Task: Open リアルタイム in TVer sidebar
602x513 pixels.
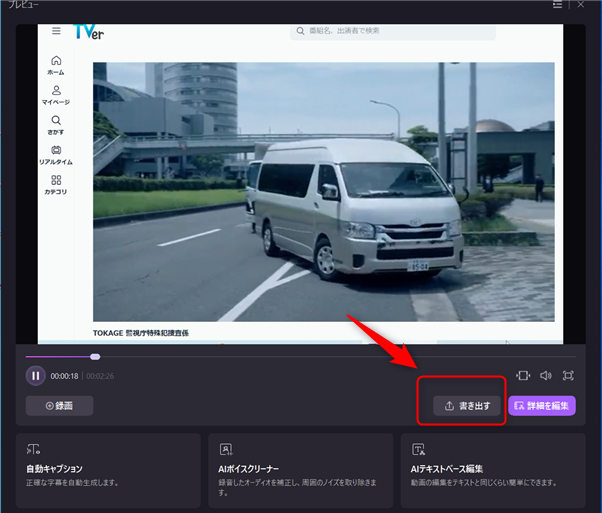Action: point(56,155)
